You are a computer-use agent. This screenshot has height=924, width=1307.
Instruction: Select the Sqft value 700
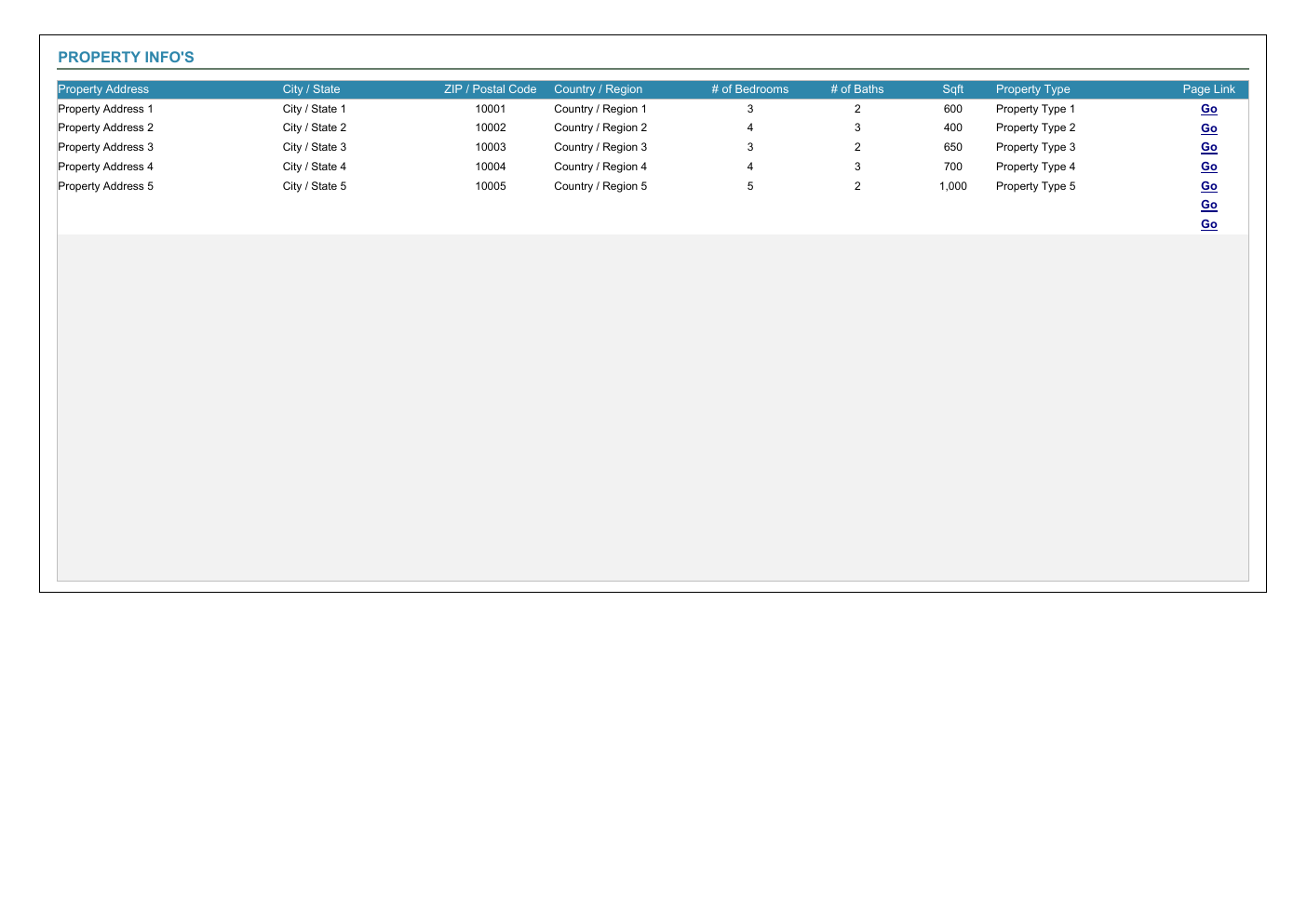[x=952, y=167]
